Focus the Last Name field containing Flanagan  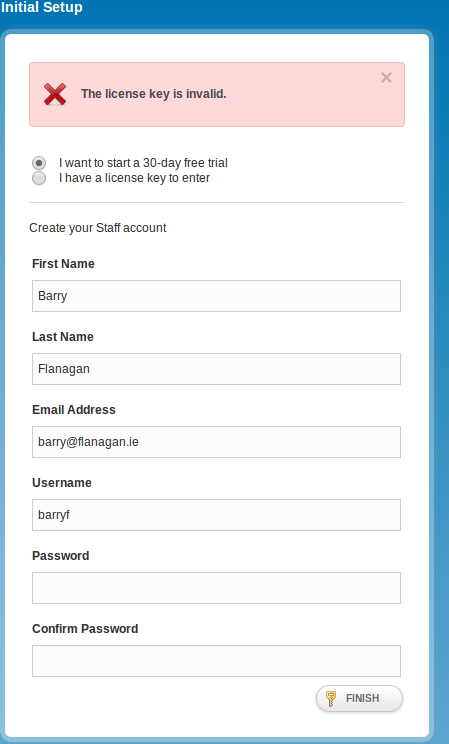pos(216,369)
